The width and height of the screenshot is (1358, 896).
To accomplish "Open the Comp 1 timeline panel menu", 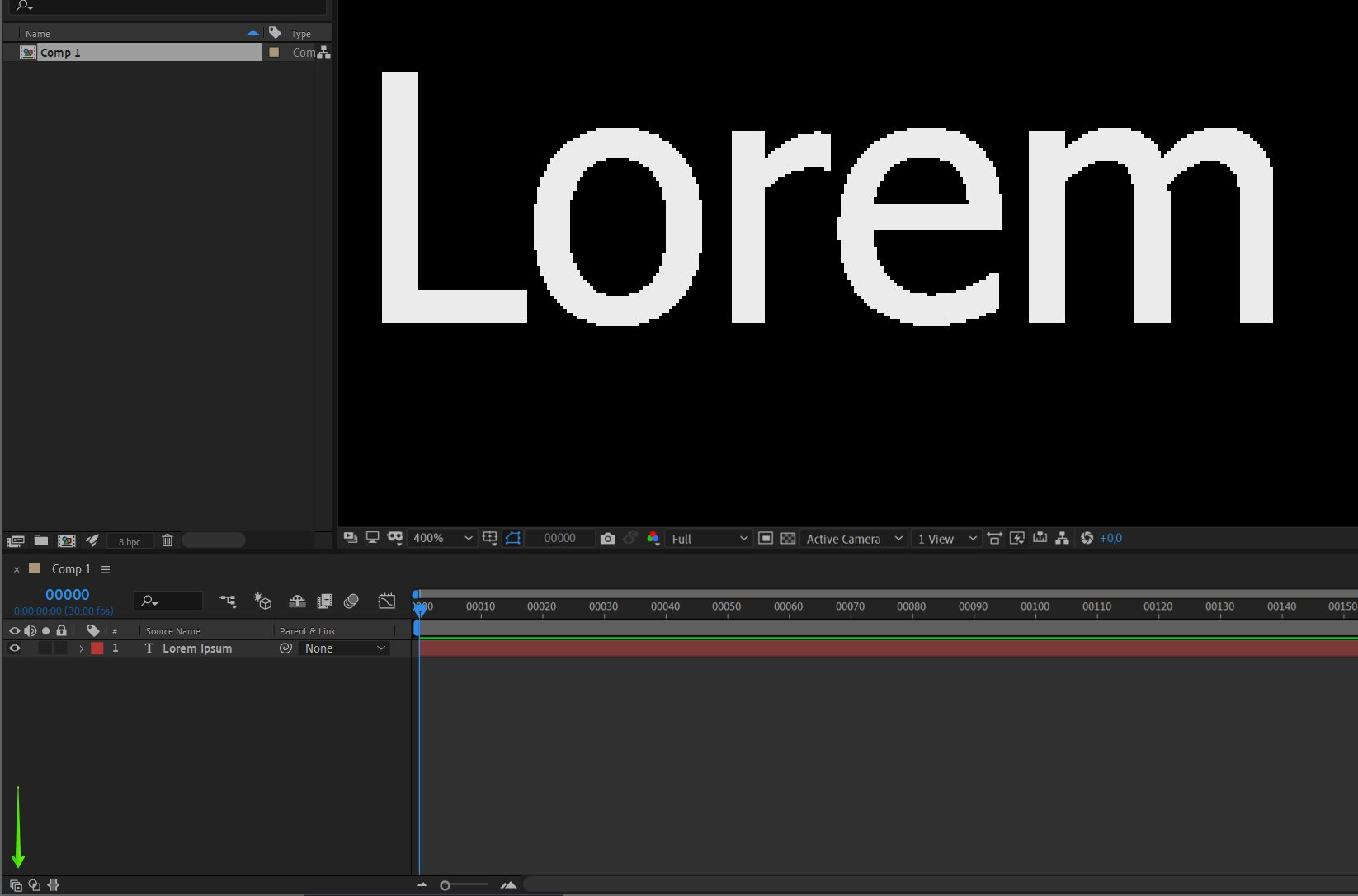I will tap(106, 569).
